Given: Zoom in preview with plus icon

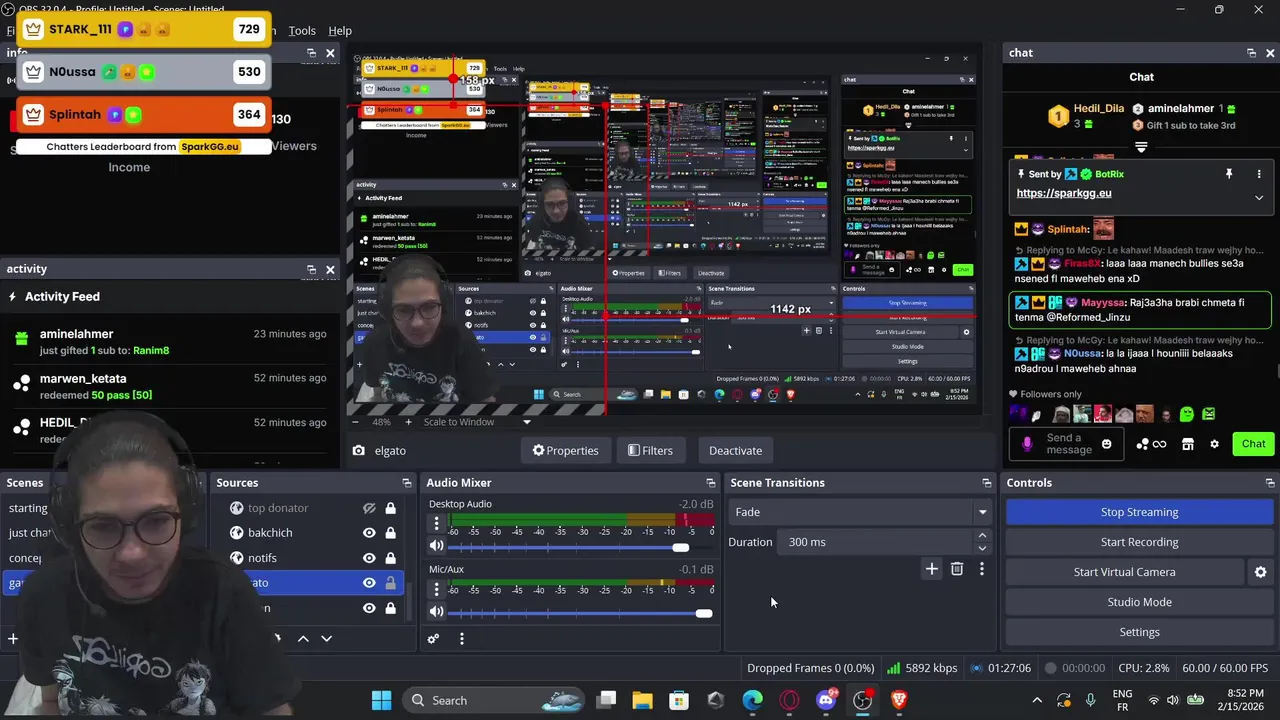Looking at the screenshot, I should pos(408,422).
